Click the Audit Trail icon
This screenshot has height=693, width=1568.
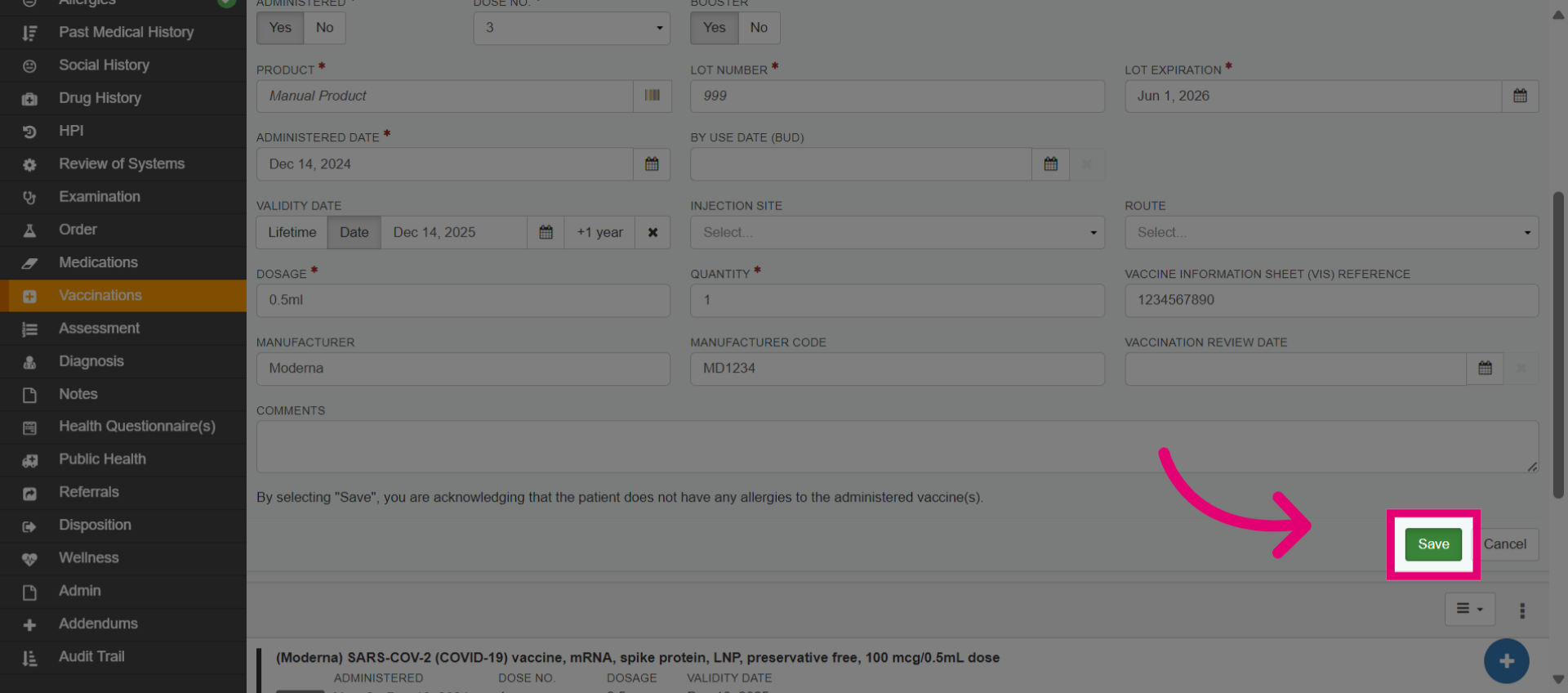[29, 659]
